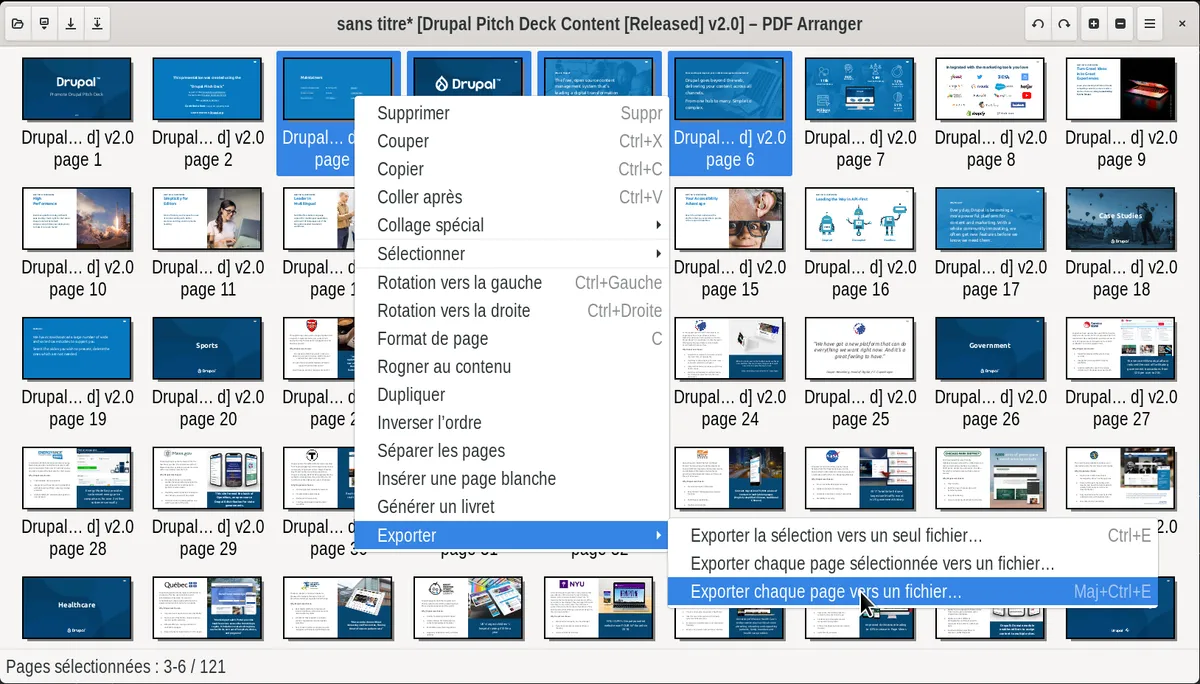1200x684 pixels.
Task: Select page 19 thumbnail
Action: pos(77,348)
